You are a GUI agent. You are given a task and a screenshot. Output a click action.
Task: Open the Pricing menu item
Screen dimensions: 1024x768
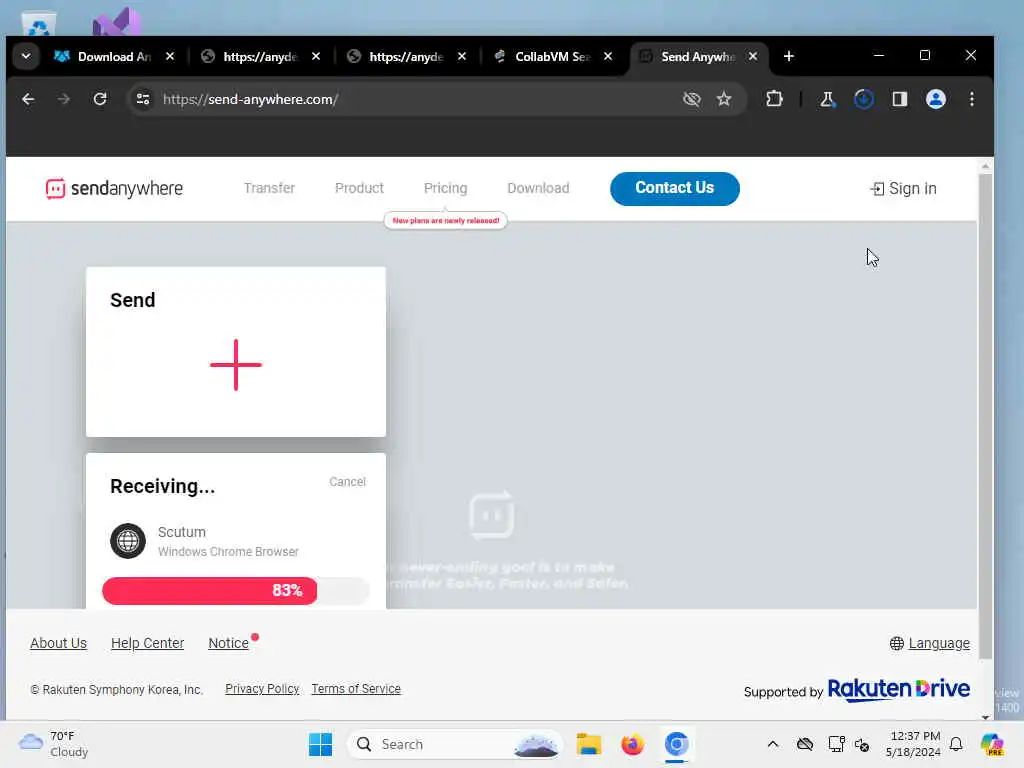[x=445, y=188]
